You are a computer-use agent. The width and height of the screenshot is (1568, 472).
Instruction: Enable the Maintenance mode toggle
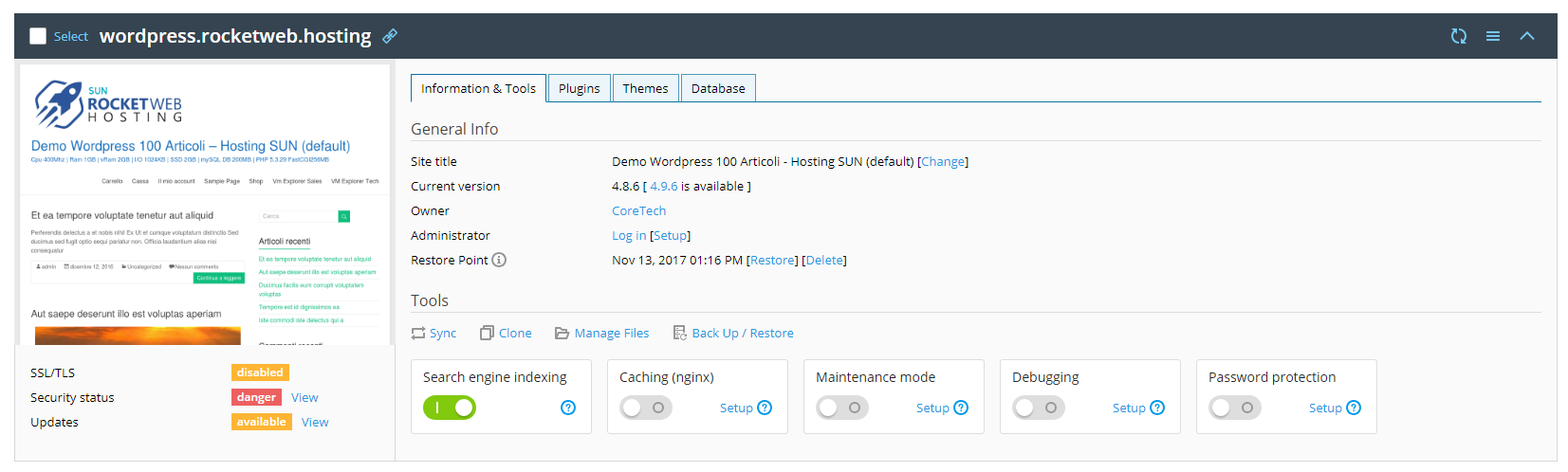click(841, 408)
